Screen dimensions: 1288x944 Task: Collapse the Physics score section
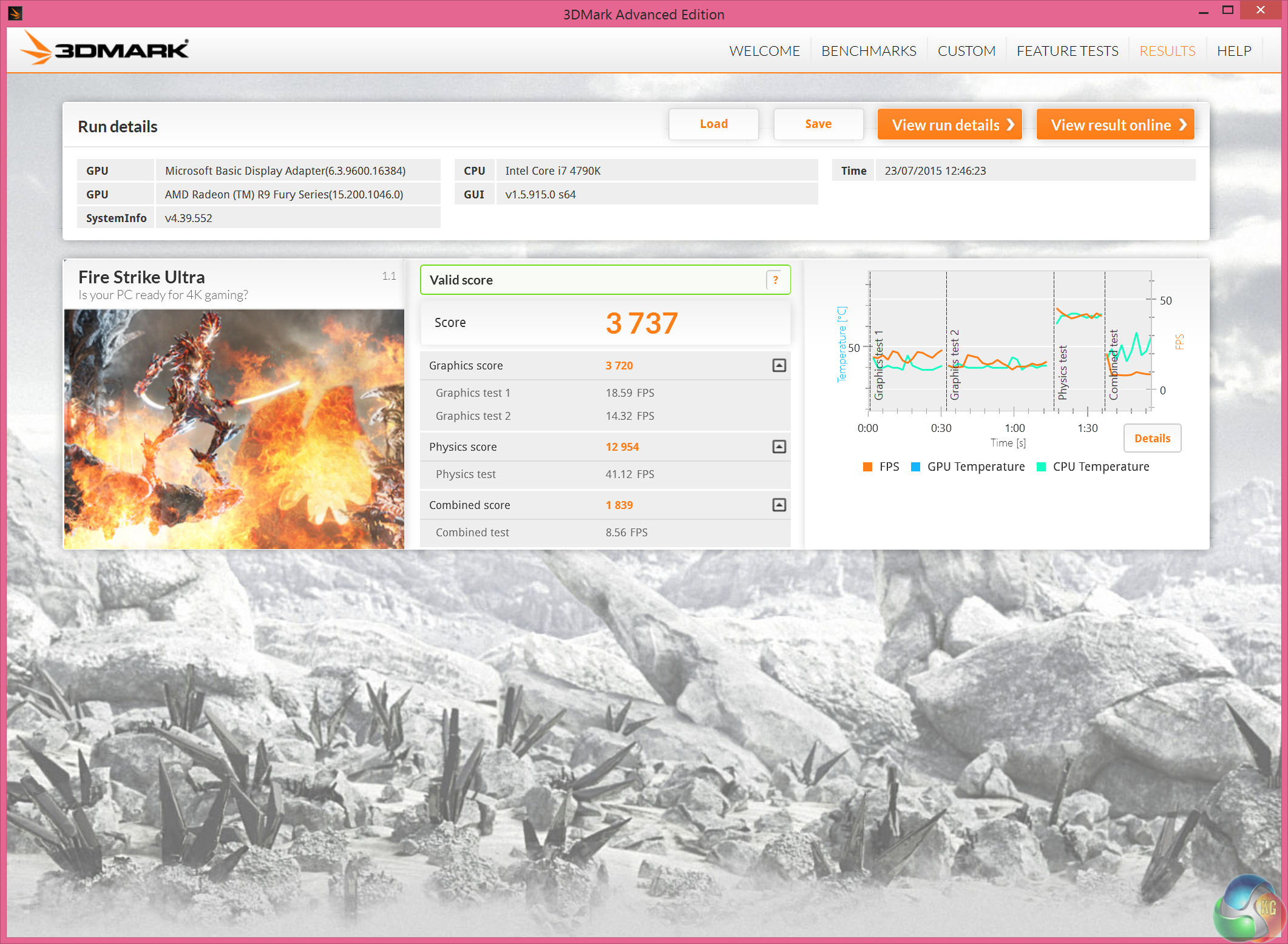779,447
